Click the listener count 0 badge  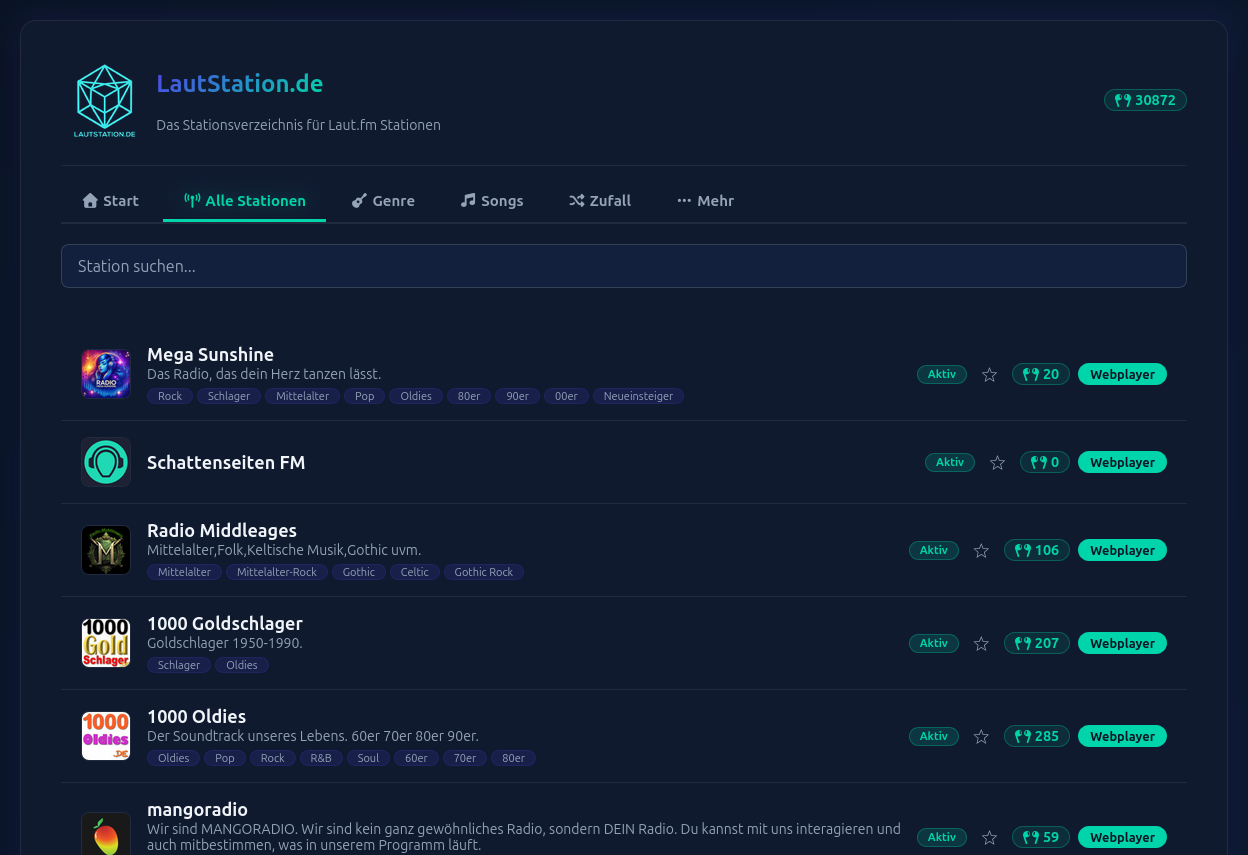click(x=1044, y=462)
